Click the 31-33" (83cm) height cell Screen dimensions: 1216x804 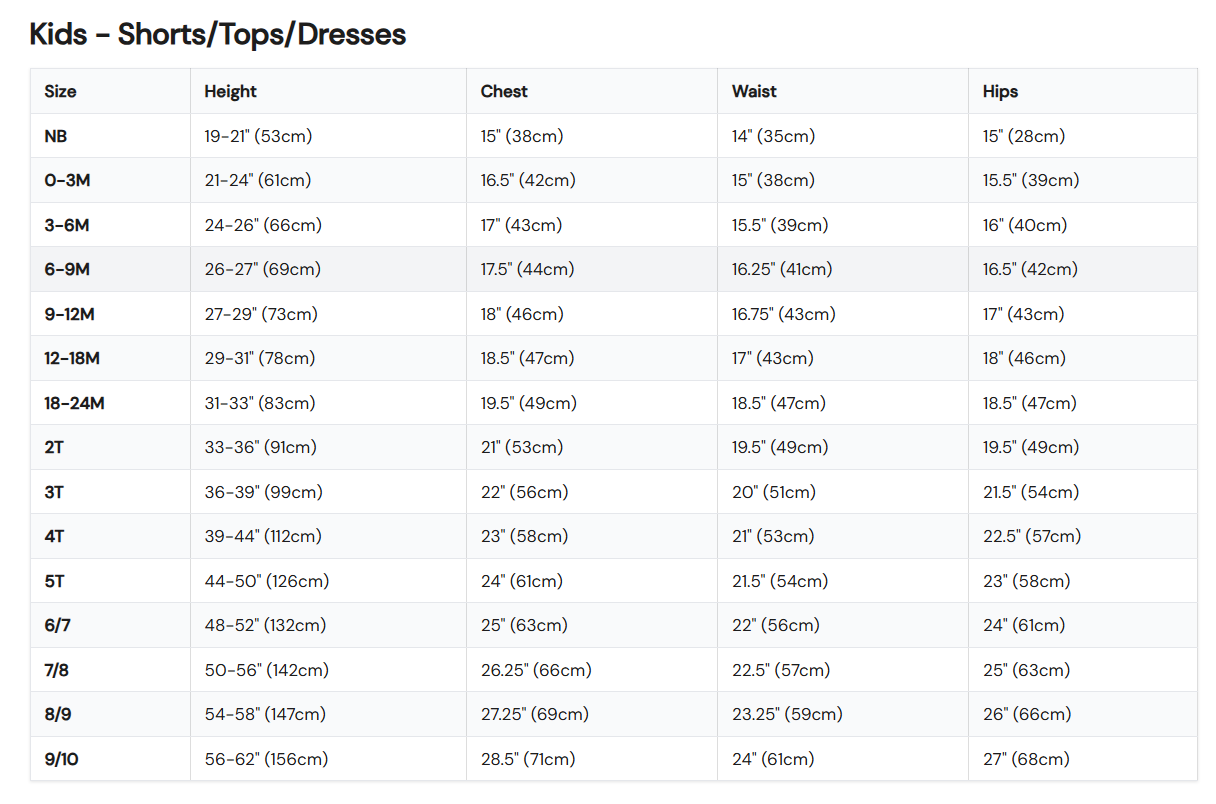point(259,403)
